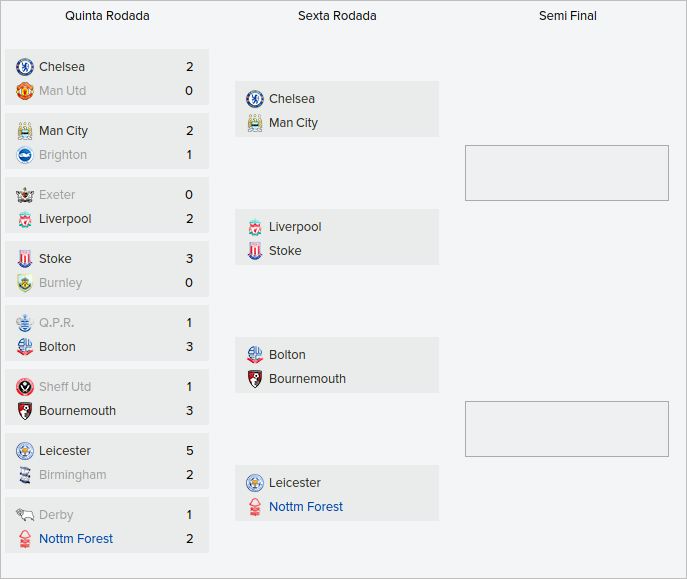The width and height of the screenshot is (687, 579).
Task: Click the Birmingham team name
Action: point(72,475)
